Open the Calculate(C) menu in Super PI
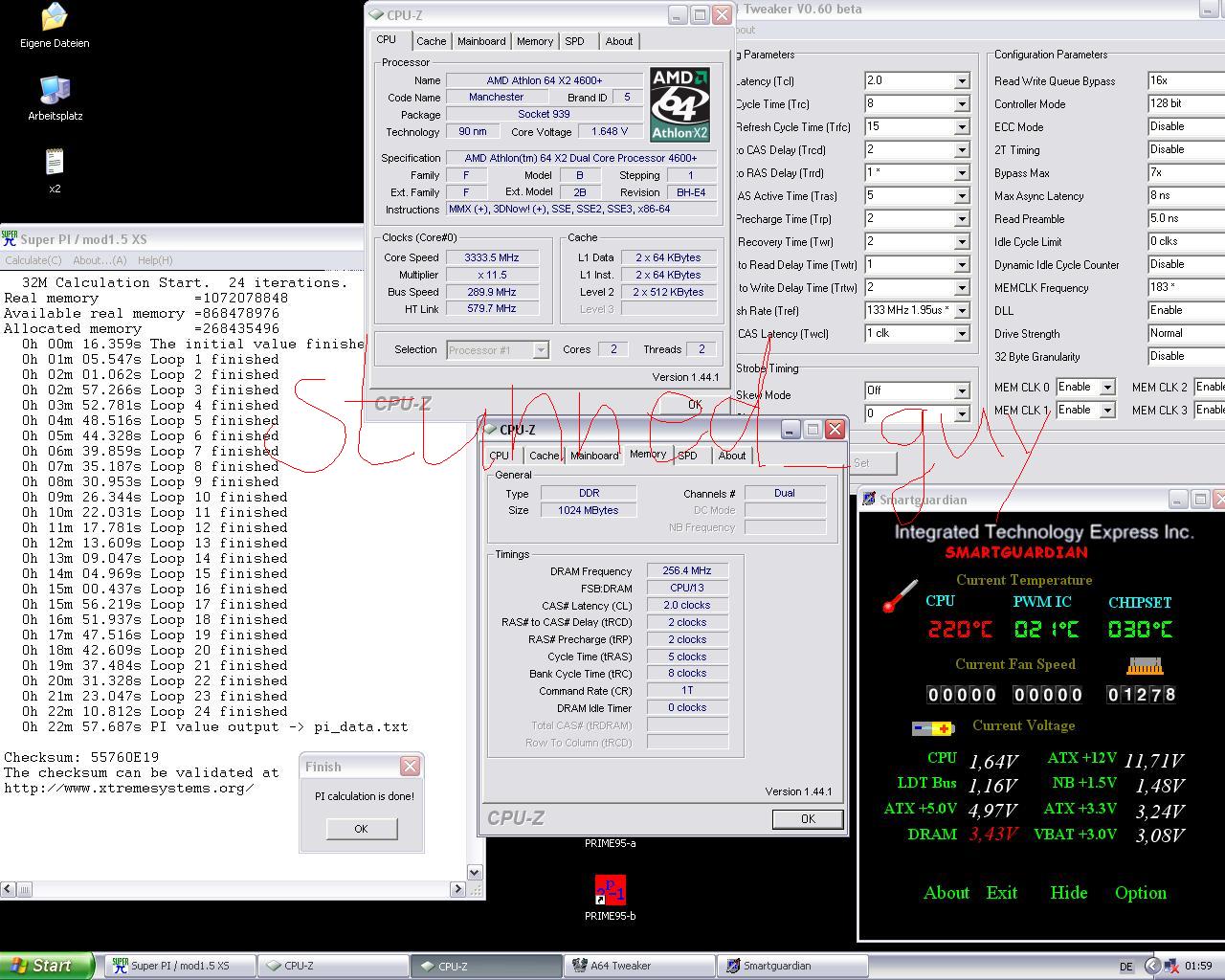 coord(33,260)
